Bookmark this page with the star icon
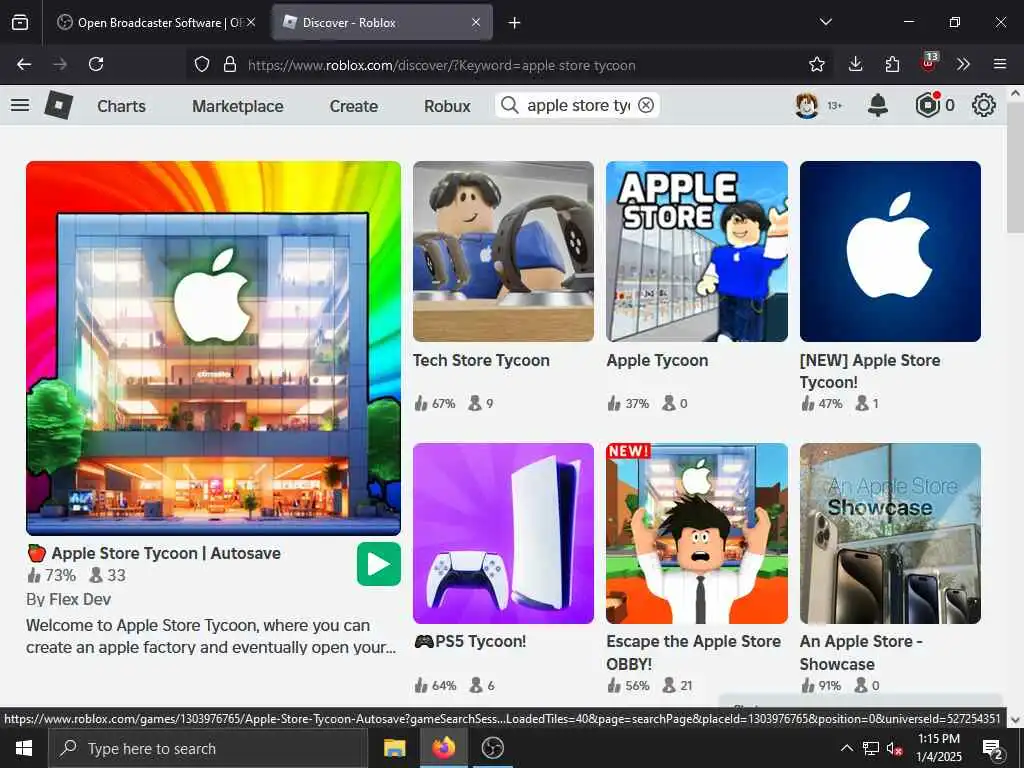 point(816,64)
